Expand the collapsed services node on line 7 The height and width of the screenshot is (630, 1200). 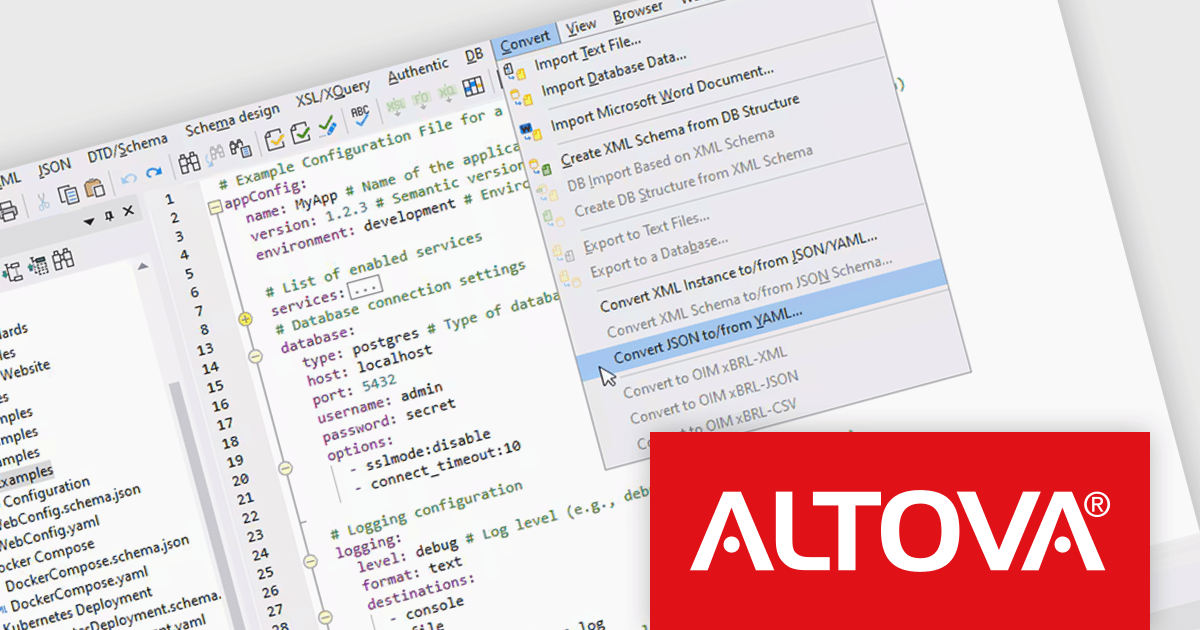click(x=245, y=319)
